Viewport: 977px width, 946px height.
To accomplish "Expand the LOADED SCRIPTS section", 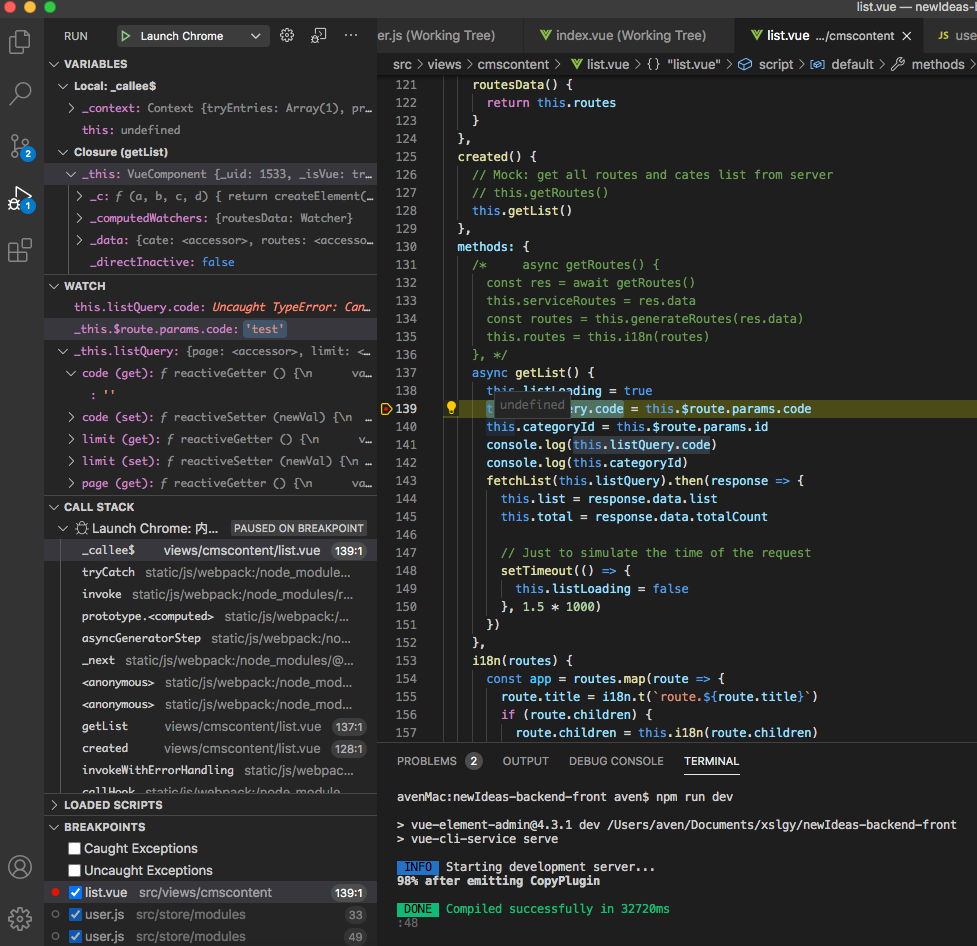I will [112, 805].
